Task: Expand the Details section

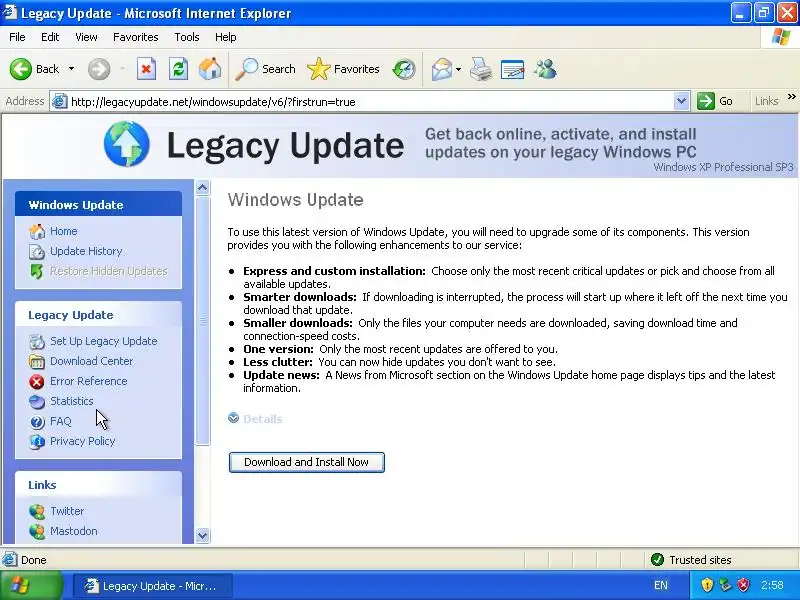Action: [255, 419]
